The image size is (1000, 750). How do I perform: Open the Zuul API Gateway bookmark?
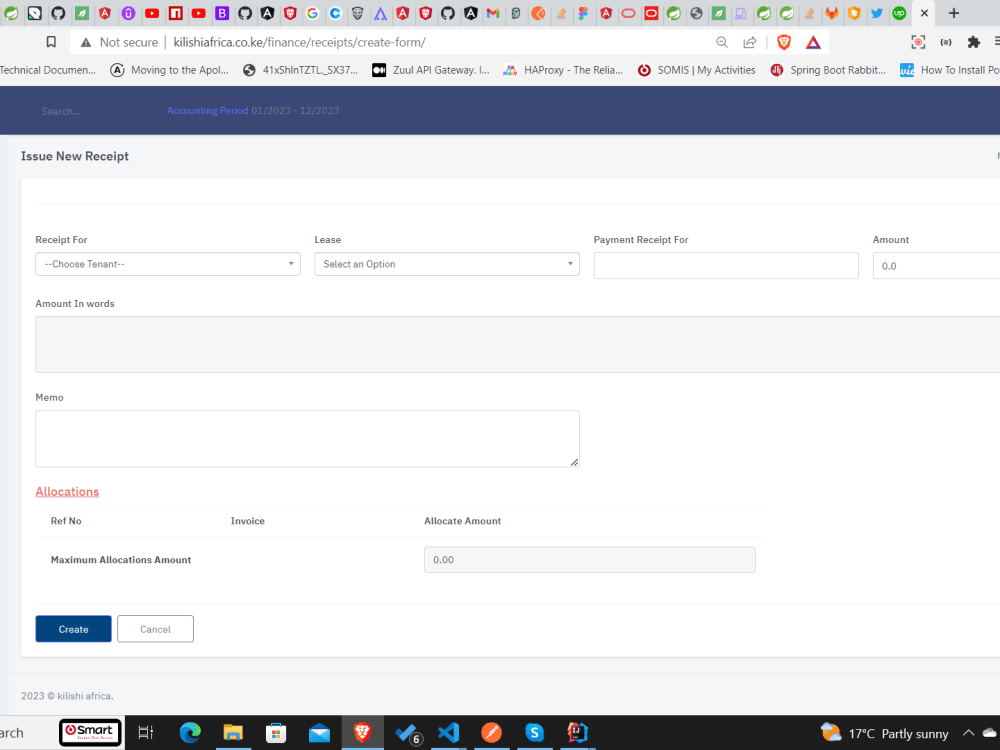click(431, 70)
